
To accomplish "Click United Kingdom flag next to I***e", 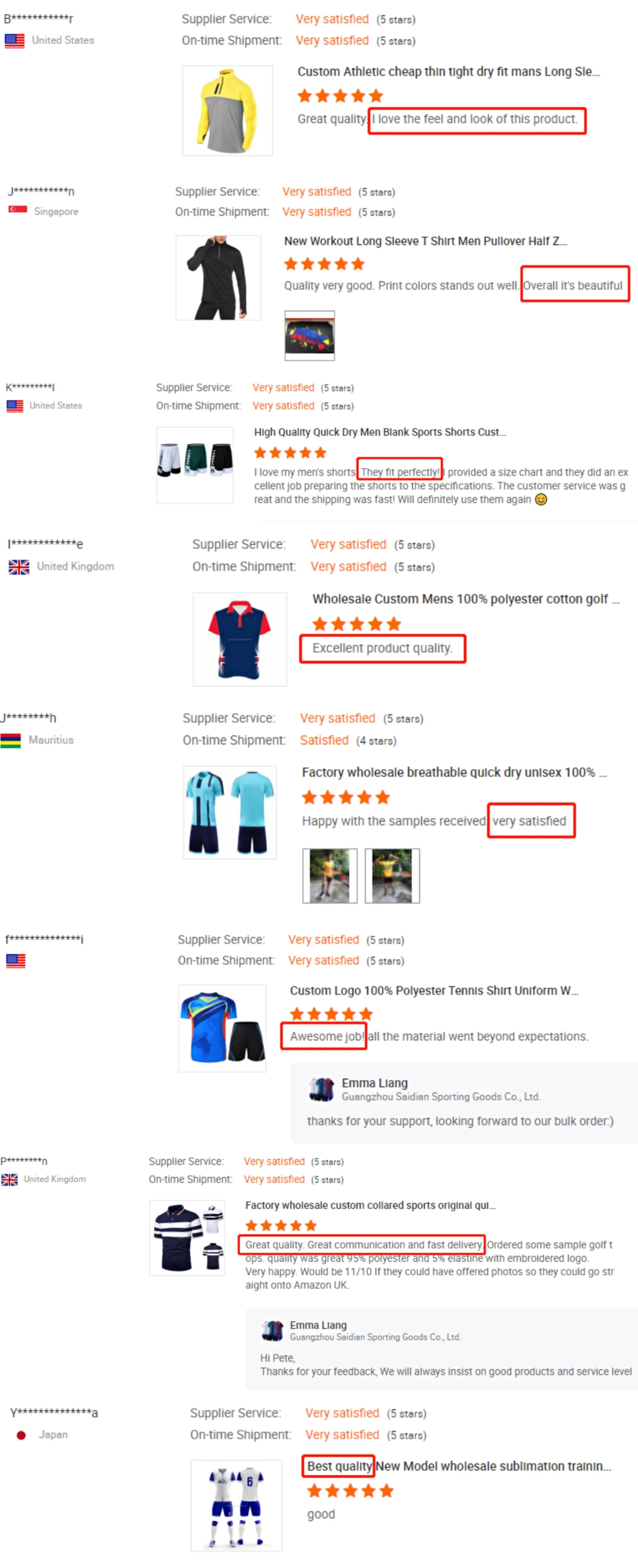I will 19,567.
